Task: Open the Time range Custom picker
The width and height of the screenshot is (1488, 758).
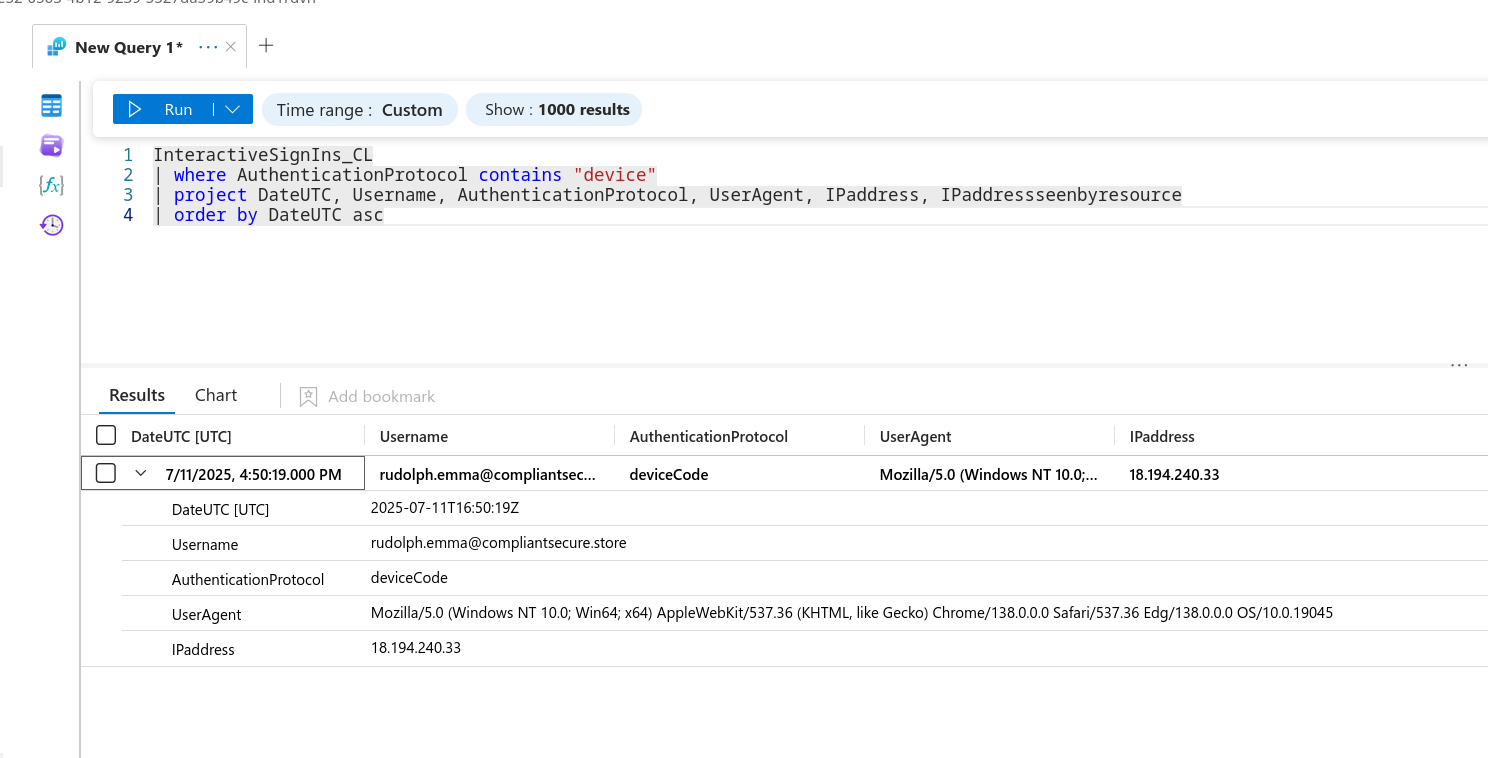Action: [359, 110]
